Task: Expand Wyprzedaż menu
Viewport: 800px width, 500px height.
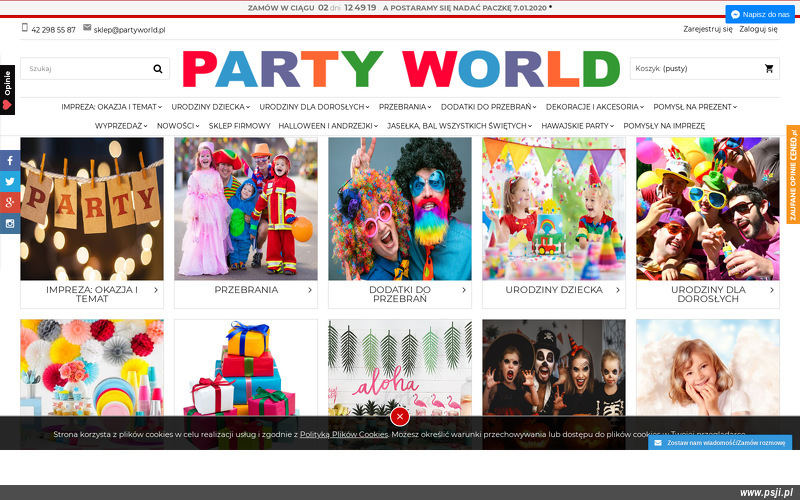Action: coord(121,126)
